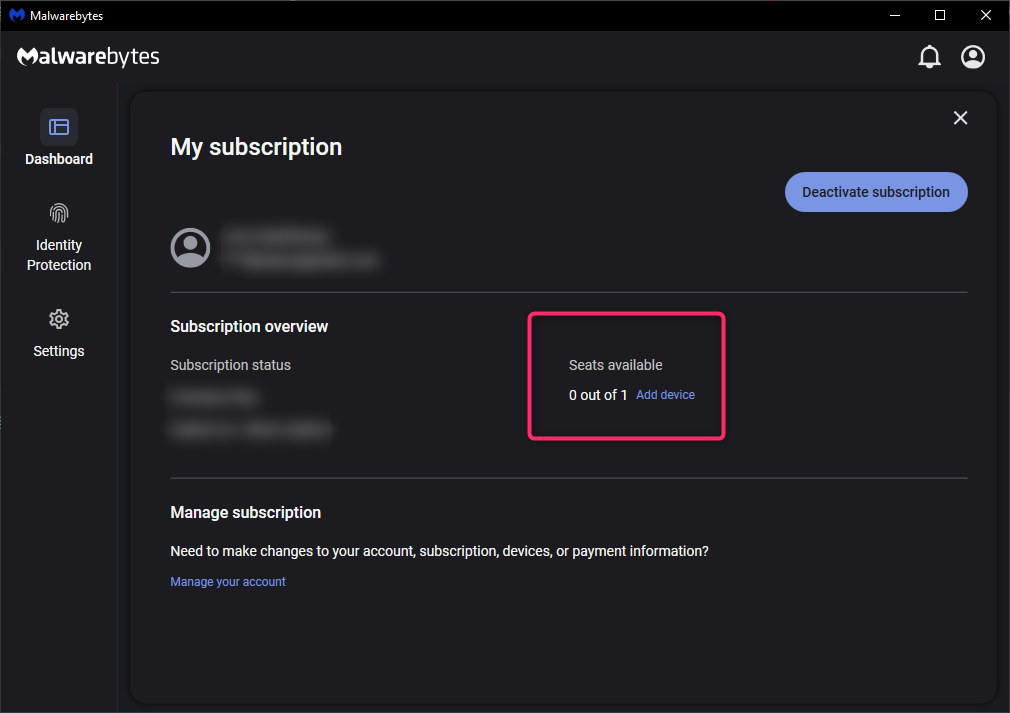1010x713 pixels.
Task: Click Deactivate subscription button
Action: (875, 192)
